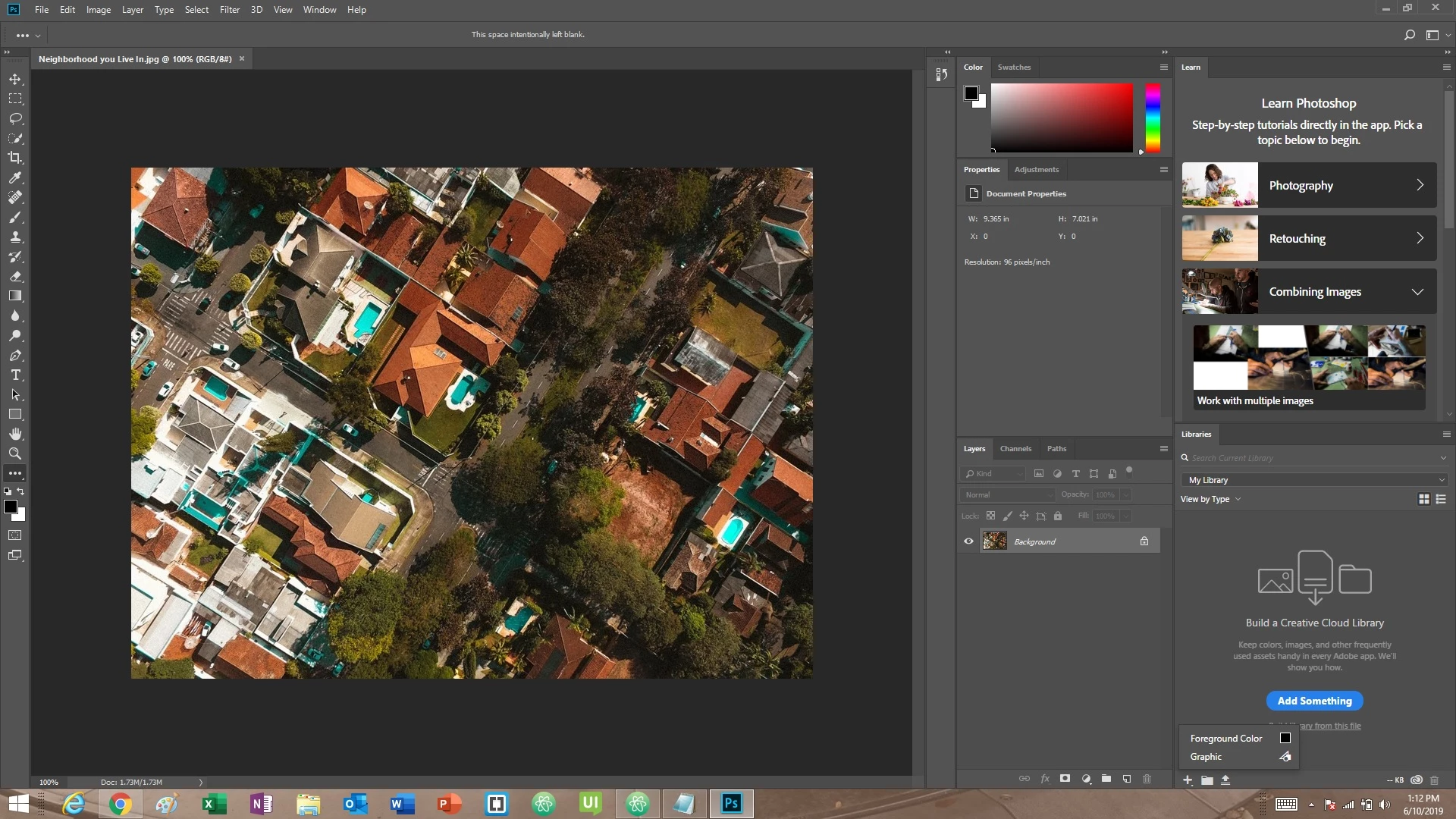The width and height of the screenshot is (1456, 819).
Task: Toggle the lock on Background layer
Action: (1144, 541)
